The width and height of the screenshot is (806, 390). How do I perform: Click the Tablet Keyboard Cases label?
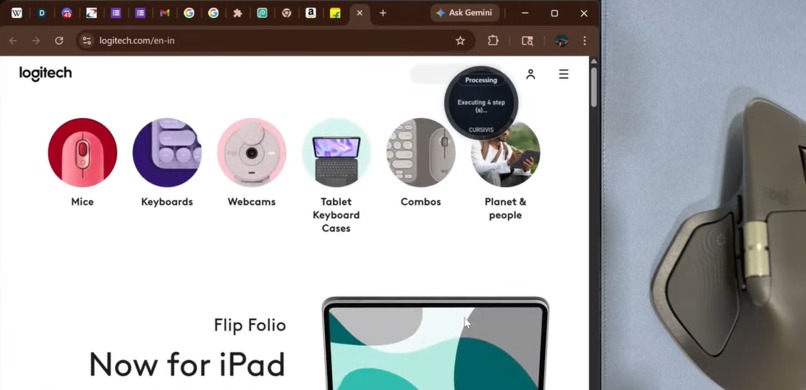coord(336,215)
